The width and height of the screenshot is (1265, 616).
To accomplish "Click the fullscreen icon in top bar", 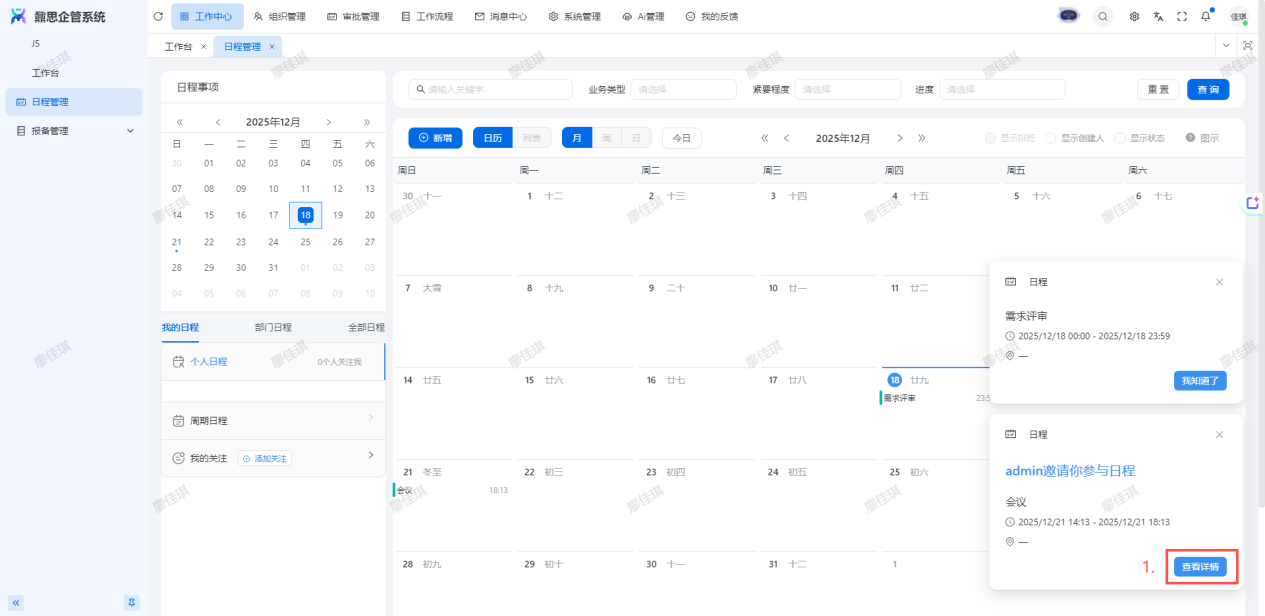I will pos(1182,16).
